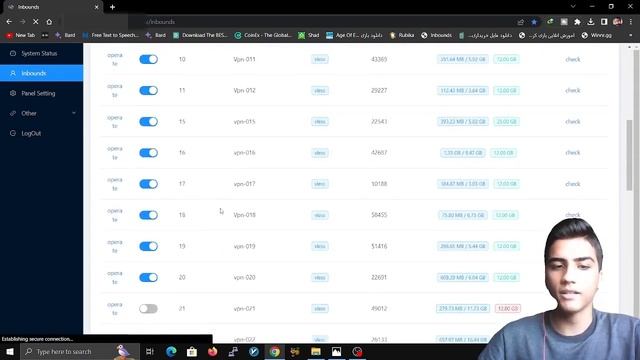Open the New Tab bookmark
Image resolution: width=640 pixels, height=360 pixels.
[x=20, y=36]
